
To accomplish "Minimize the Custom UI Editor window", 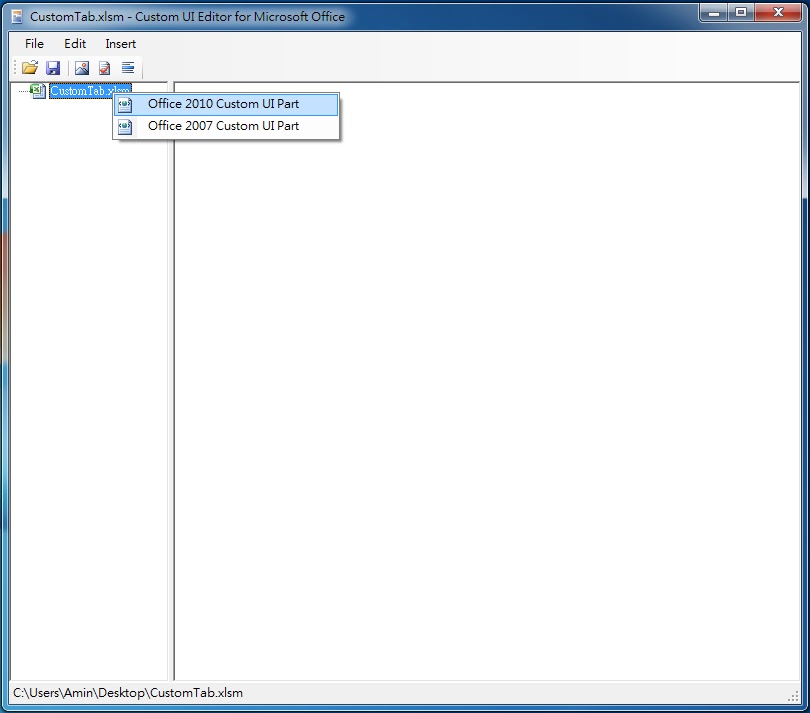I will [712, 14].
